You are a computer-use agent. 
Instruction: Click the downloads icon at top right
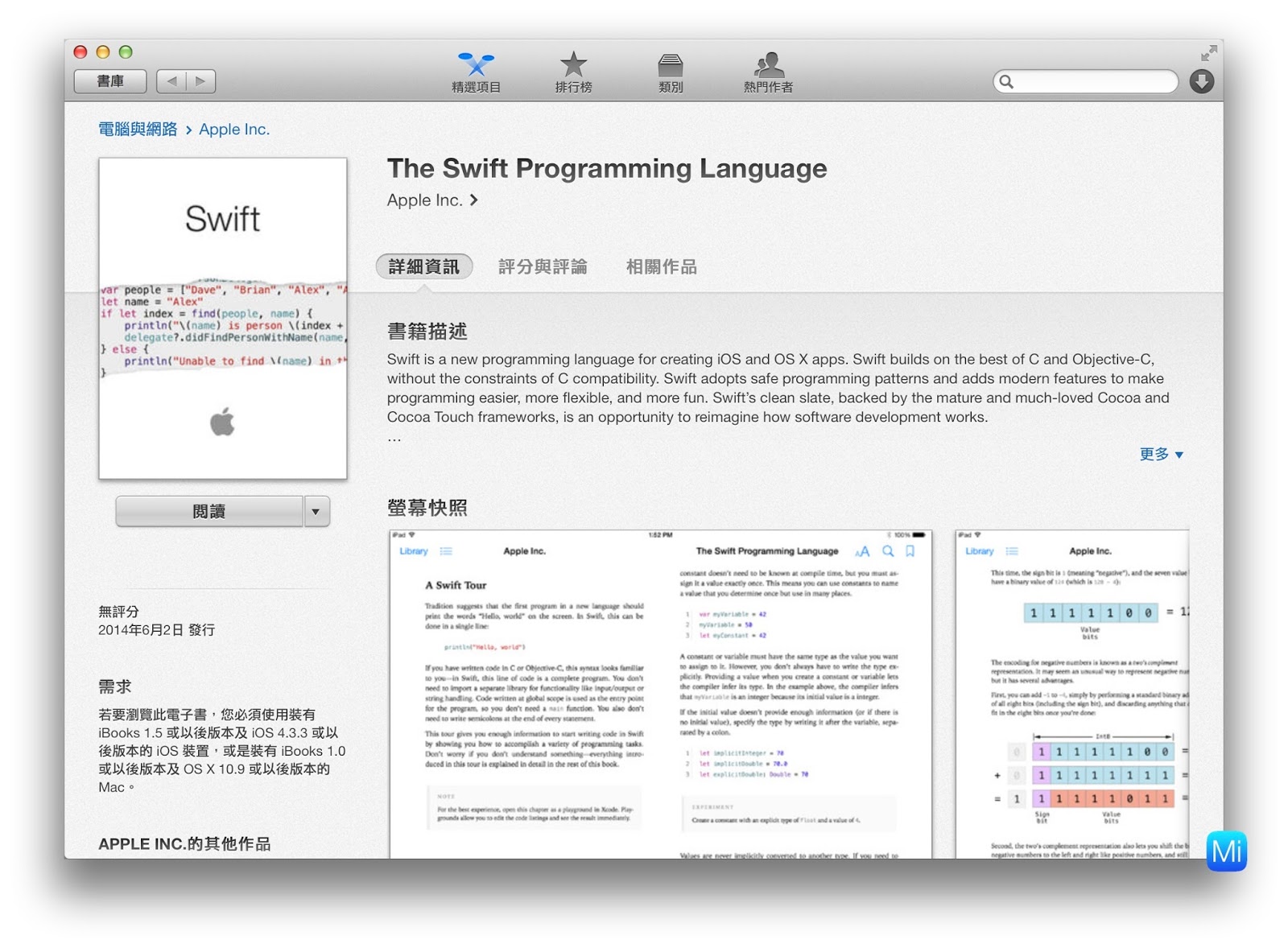click(1200, 81)
